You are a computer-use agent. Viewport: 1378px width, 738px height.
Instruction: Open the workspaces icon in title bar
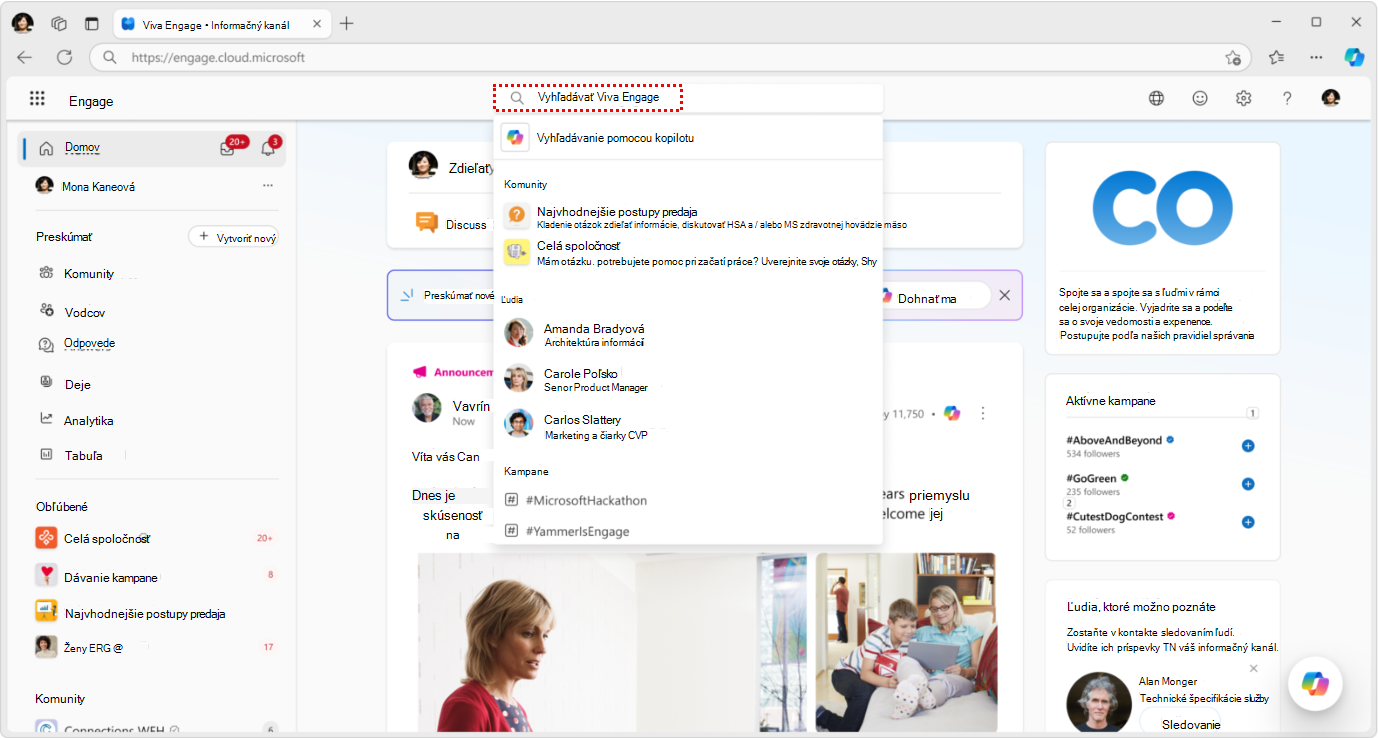click(59, 23)
